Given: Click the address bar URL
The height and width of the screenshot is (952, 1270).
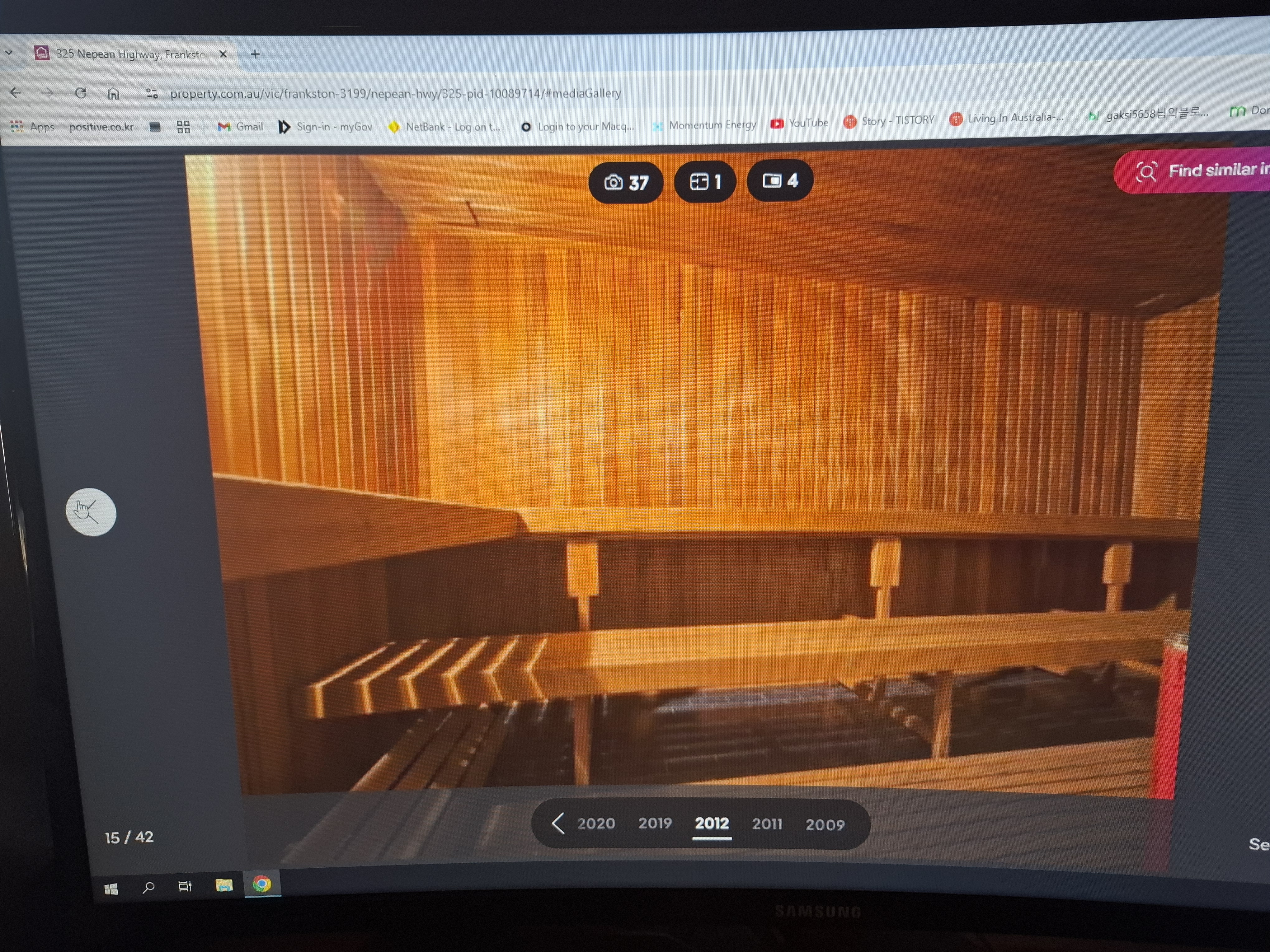Looking at the screenshot, I should [395, 93].
